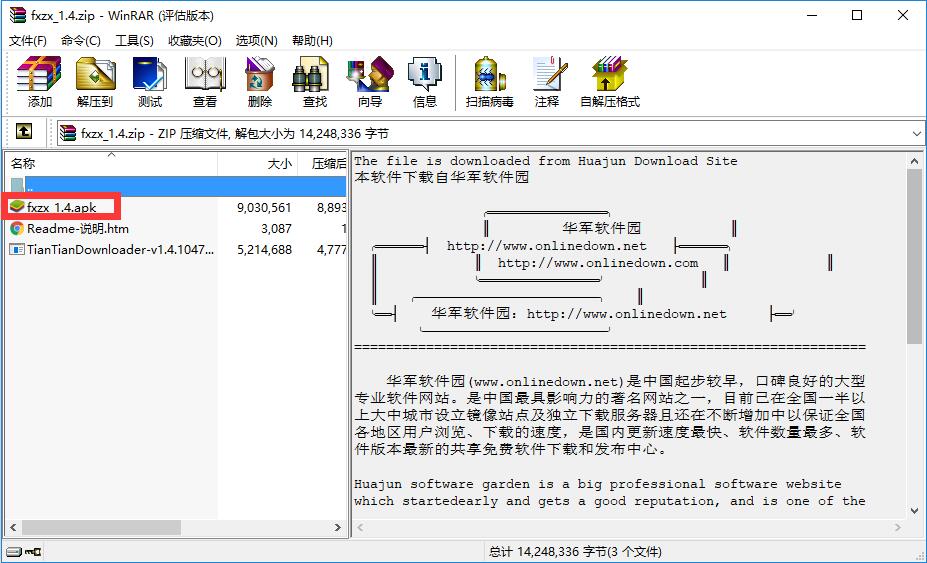Expand the archive path dropdown arrow

[x=916, y=134]
